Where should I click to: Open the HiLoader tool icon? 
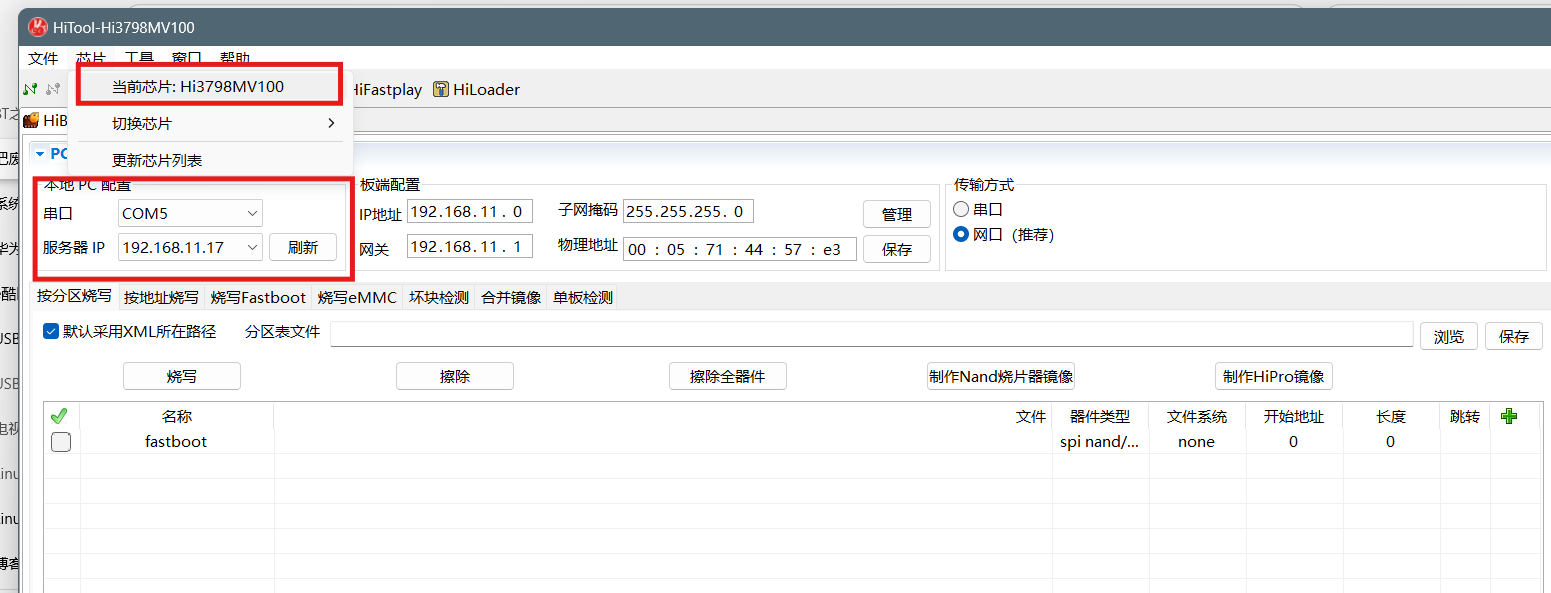click(x=441, y=89)
